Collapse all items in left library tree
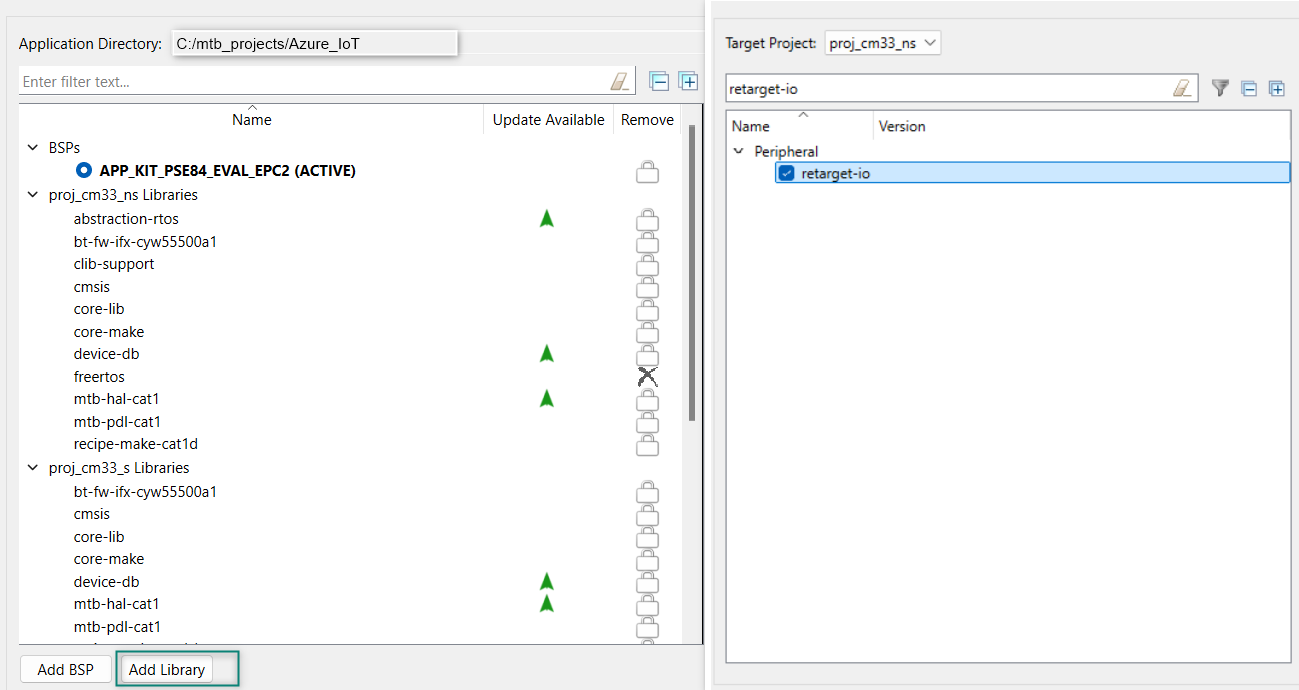1299x690 pixels. [659, 81]
